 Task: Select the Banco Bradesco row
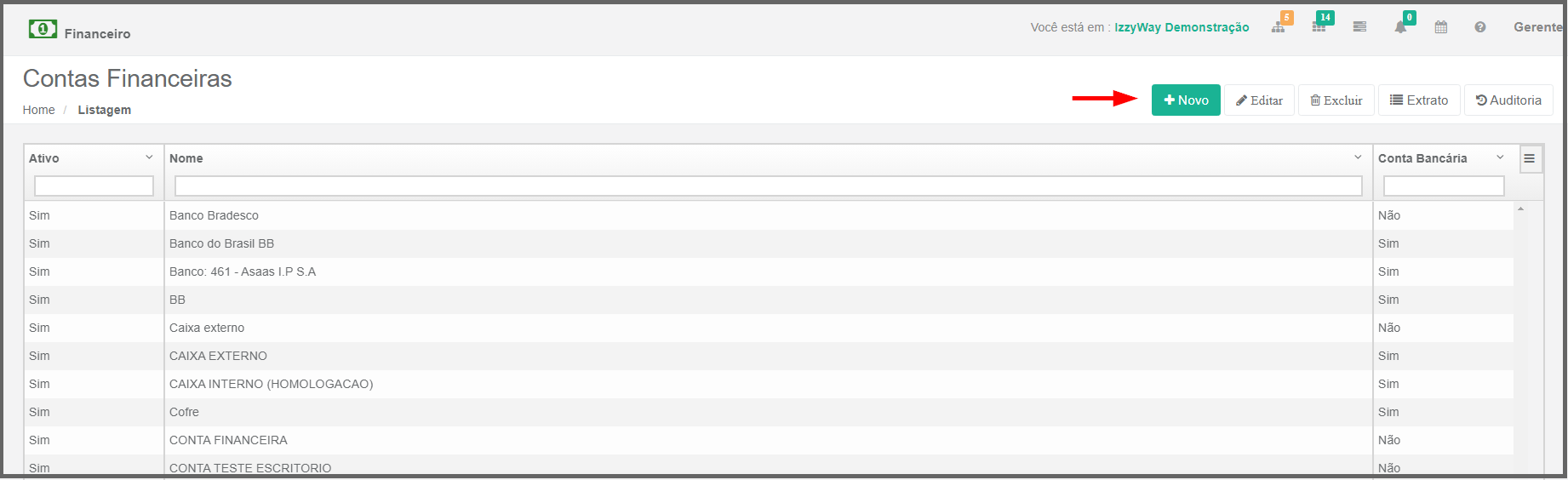tap(769, 215)
